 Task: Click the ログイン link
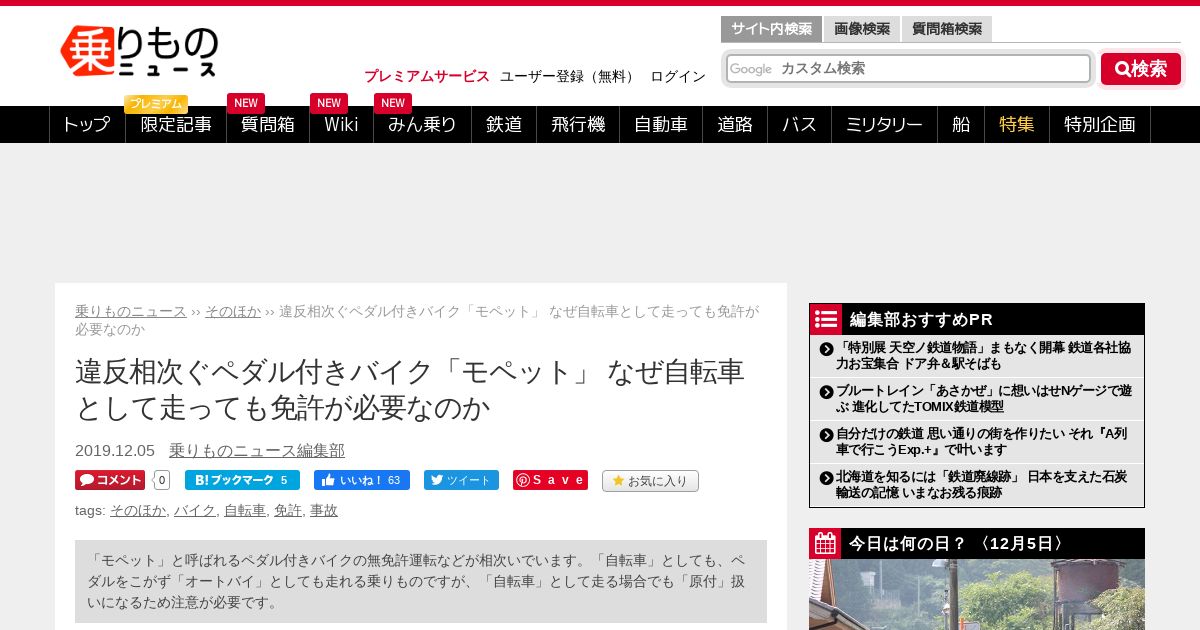[678, 76]
